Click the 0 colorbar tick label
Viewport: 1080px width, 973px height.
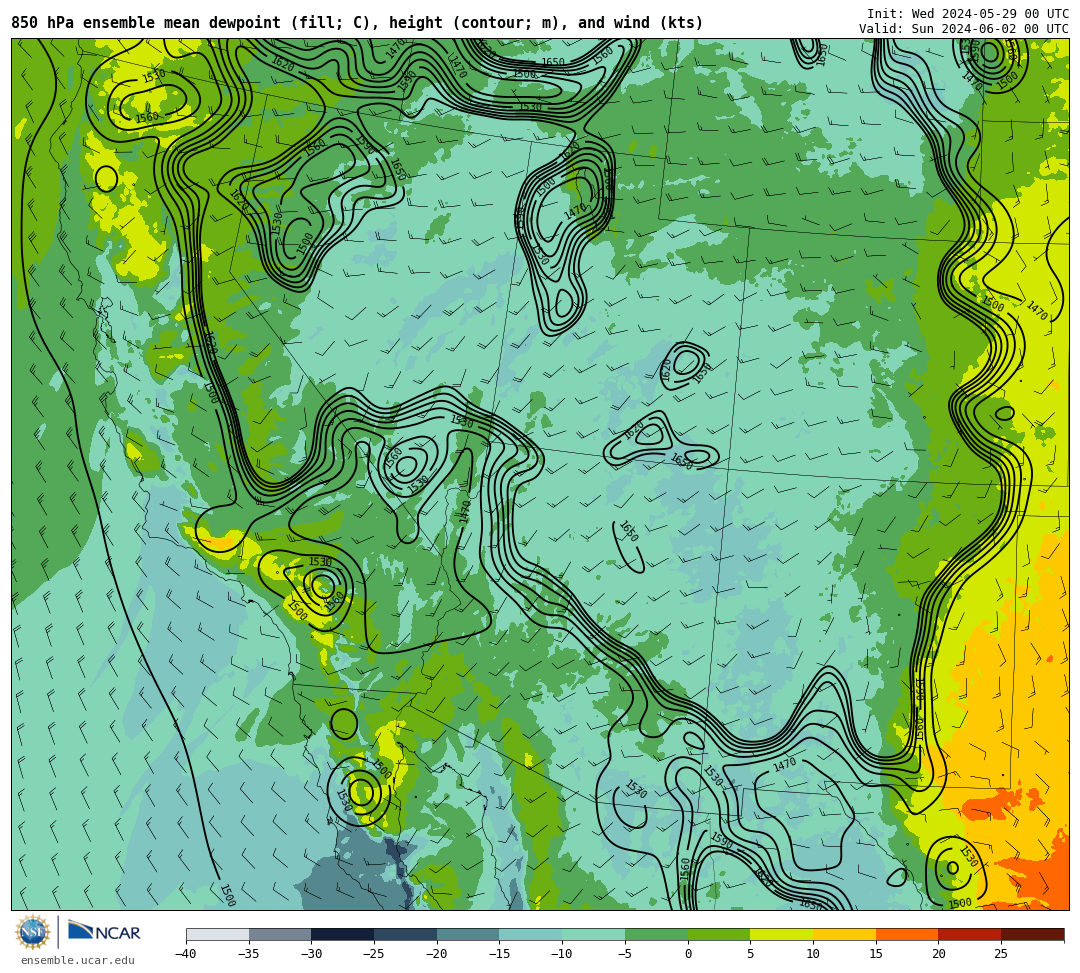[x=688, y=954]
